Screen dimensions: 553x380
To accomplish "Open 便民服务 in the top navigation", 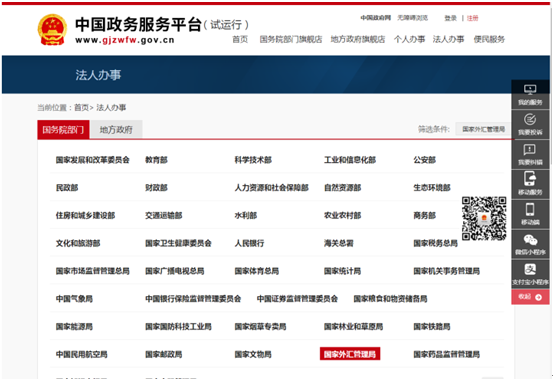I will [x=489, y=39].
